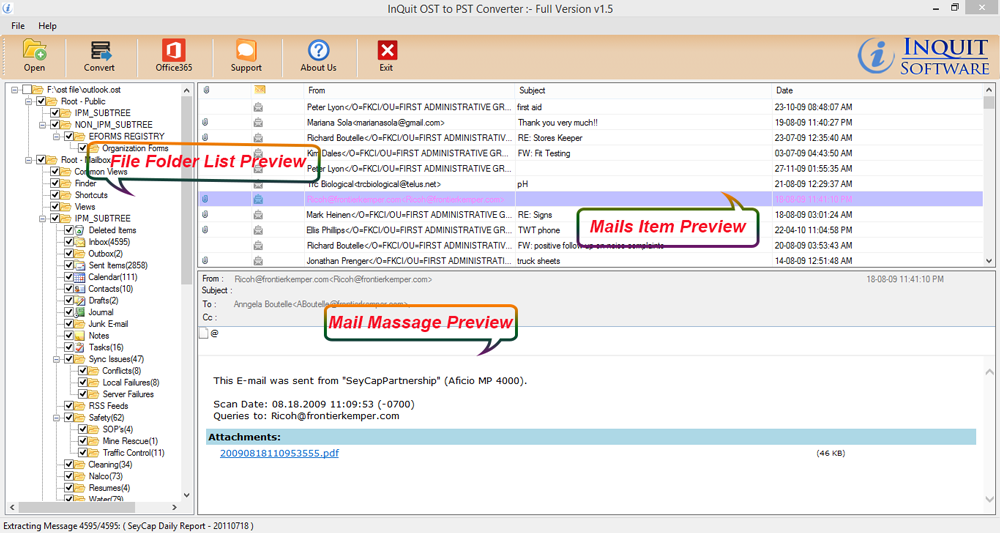This screenshot has width=1000, height=533.
Task: Click the Contacts(10) folder icon
Action: point(80,289)
